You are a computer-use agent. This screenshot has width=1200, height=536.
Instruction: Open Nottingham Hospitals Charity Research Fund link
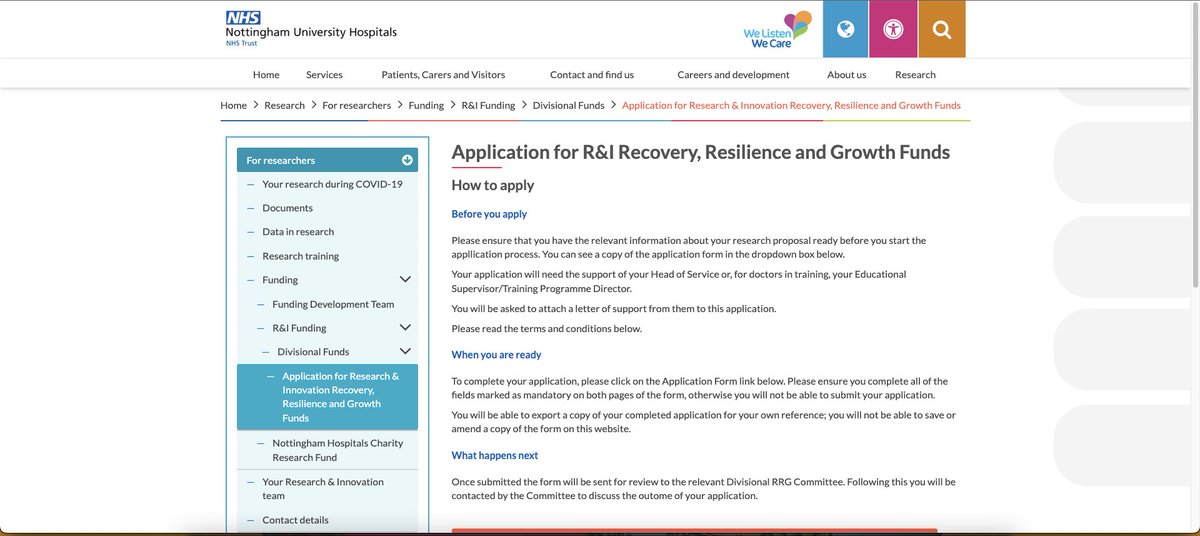coord(338,450)
